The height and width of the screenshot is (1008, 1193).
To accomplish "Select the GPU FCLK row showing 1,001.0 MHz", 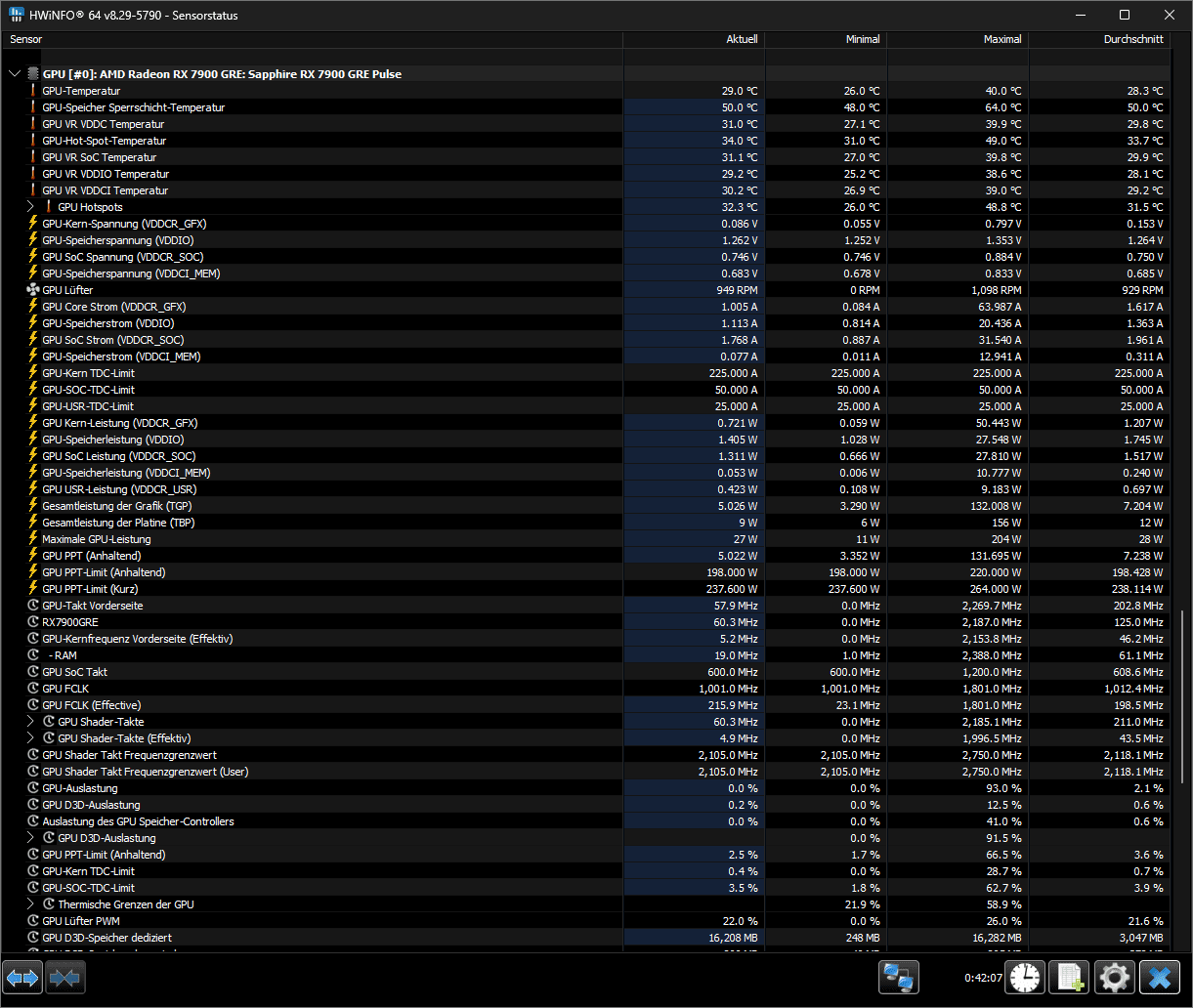I will (586, 689).
